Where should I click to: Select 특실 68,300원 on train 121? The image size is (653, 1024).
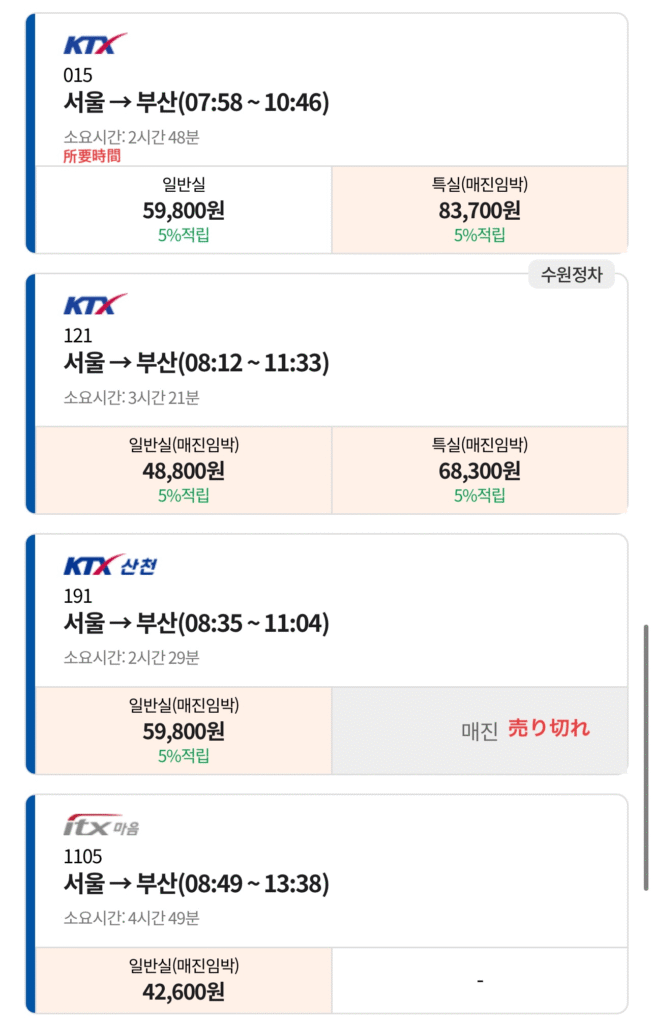click(479, 470)
